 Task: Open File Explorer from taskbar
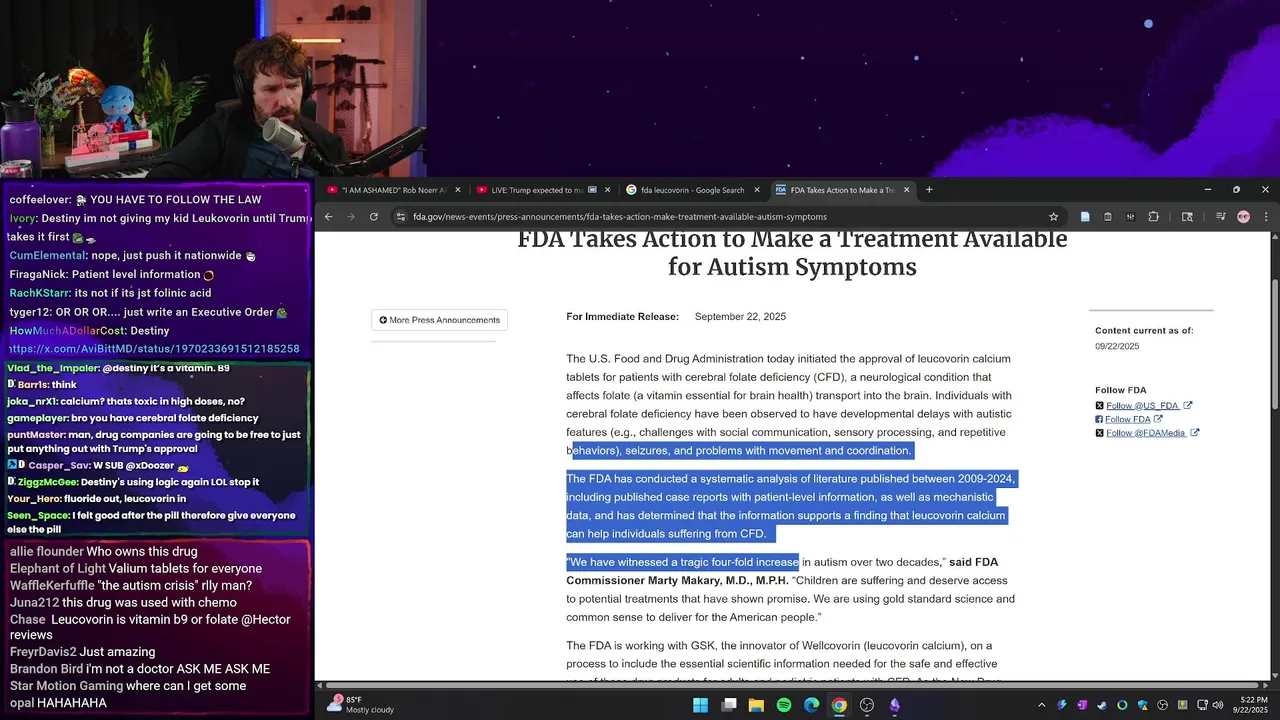click(756, 705)
